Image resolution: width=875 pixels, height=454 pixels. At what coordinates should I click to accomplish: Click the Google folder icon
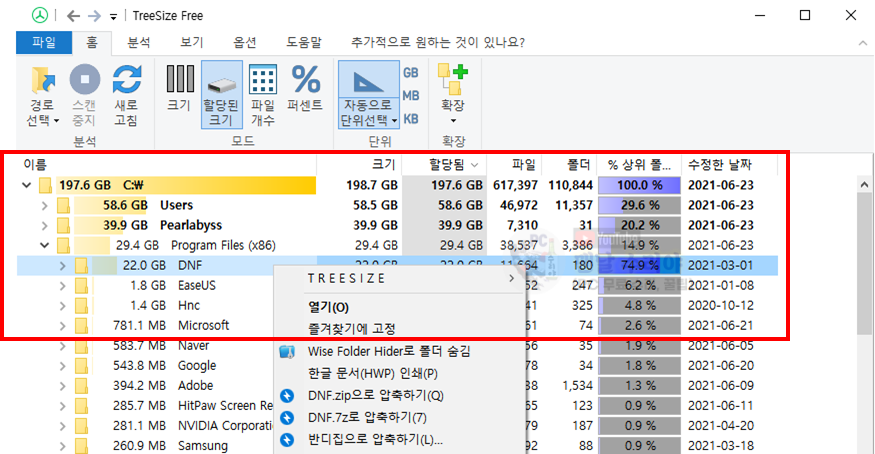point(81,366)
